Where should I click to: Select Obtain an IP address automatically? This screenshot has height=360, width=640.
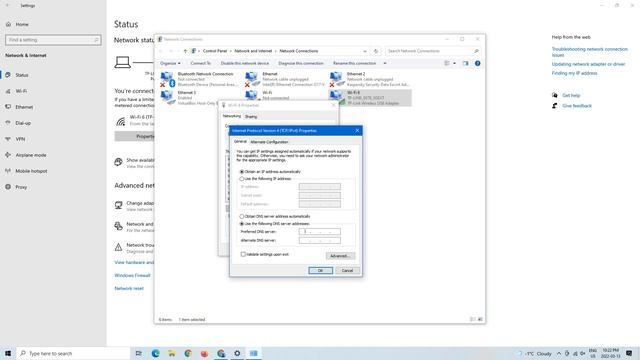coord(242,172)
